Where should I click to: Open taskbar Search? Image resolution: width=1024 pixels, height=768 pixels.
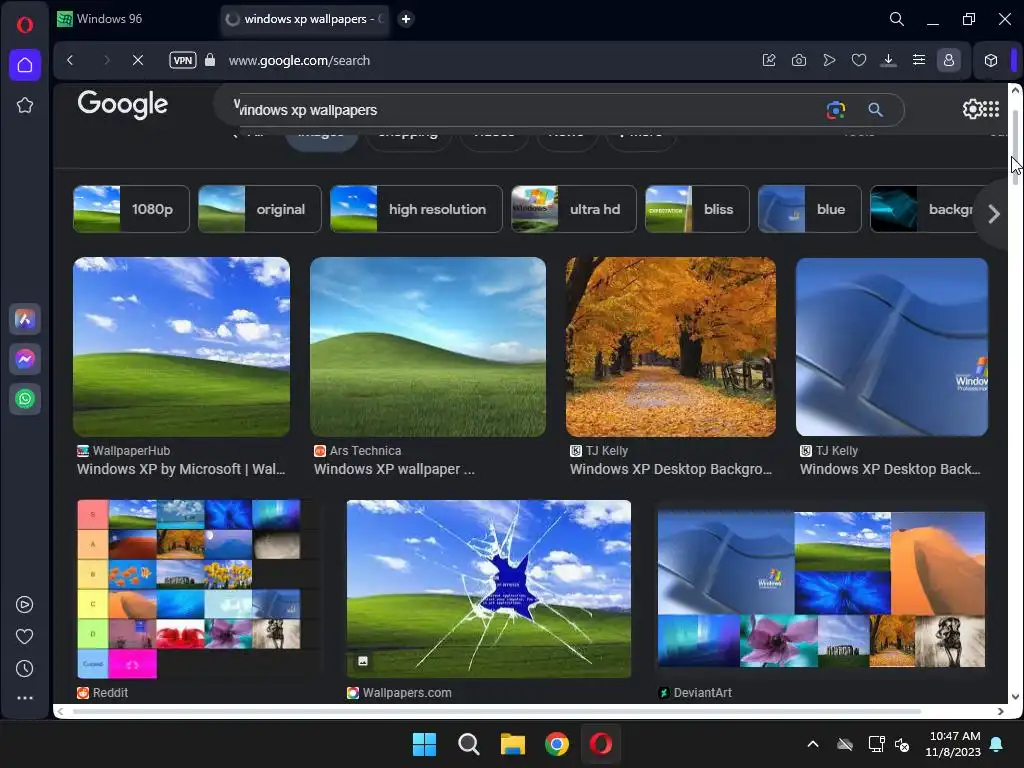[468, 744]
